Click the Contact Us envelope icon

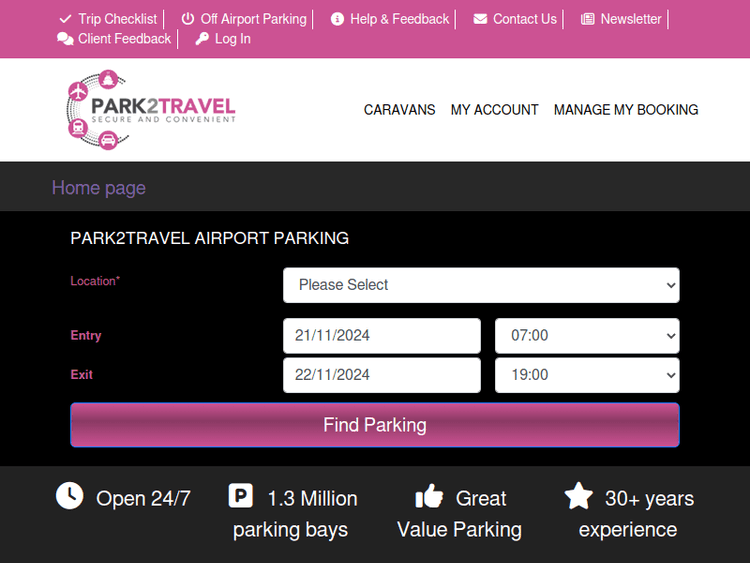480,19
